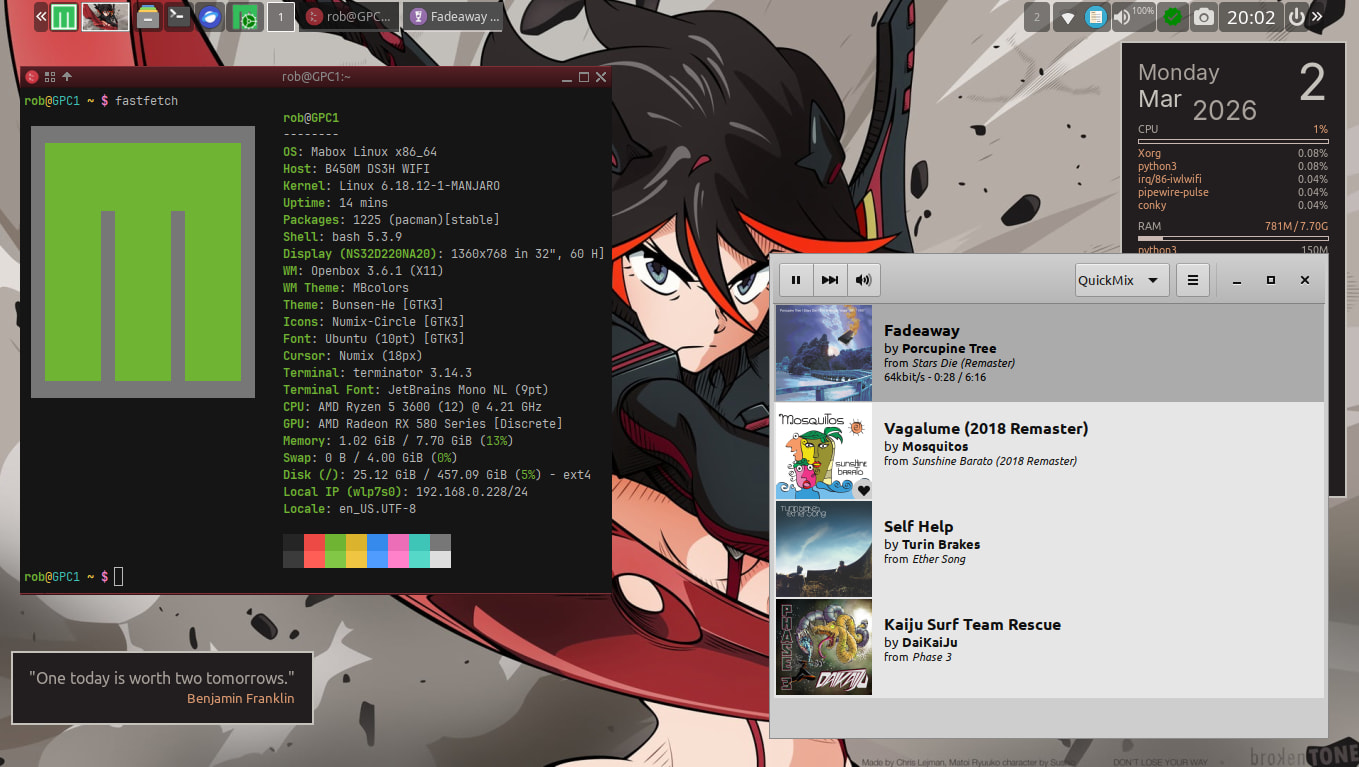This screenshot has width=1359, height=767.
Task: Open the music player hamburger menu
Action: [1192, 280]
